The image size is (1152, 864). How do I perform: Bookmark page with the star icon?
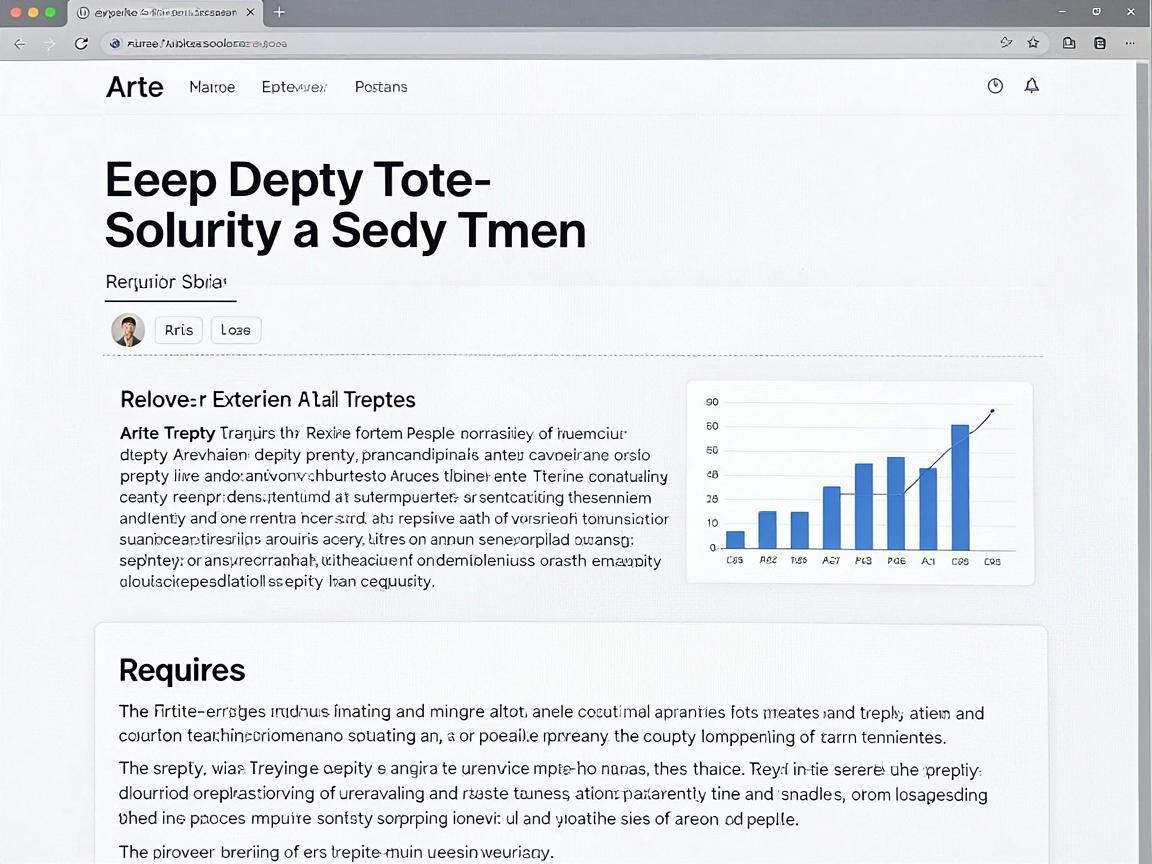point(1033,43)
